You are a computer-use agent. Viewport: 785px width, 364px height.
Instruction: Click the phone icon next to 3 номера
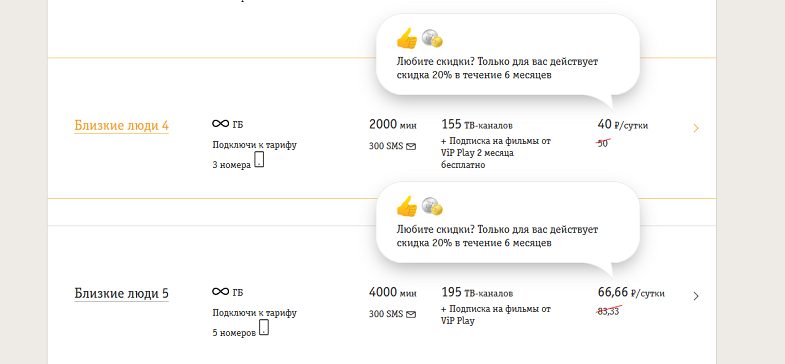259,160
